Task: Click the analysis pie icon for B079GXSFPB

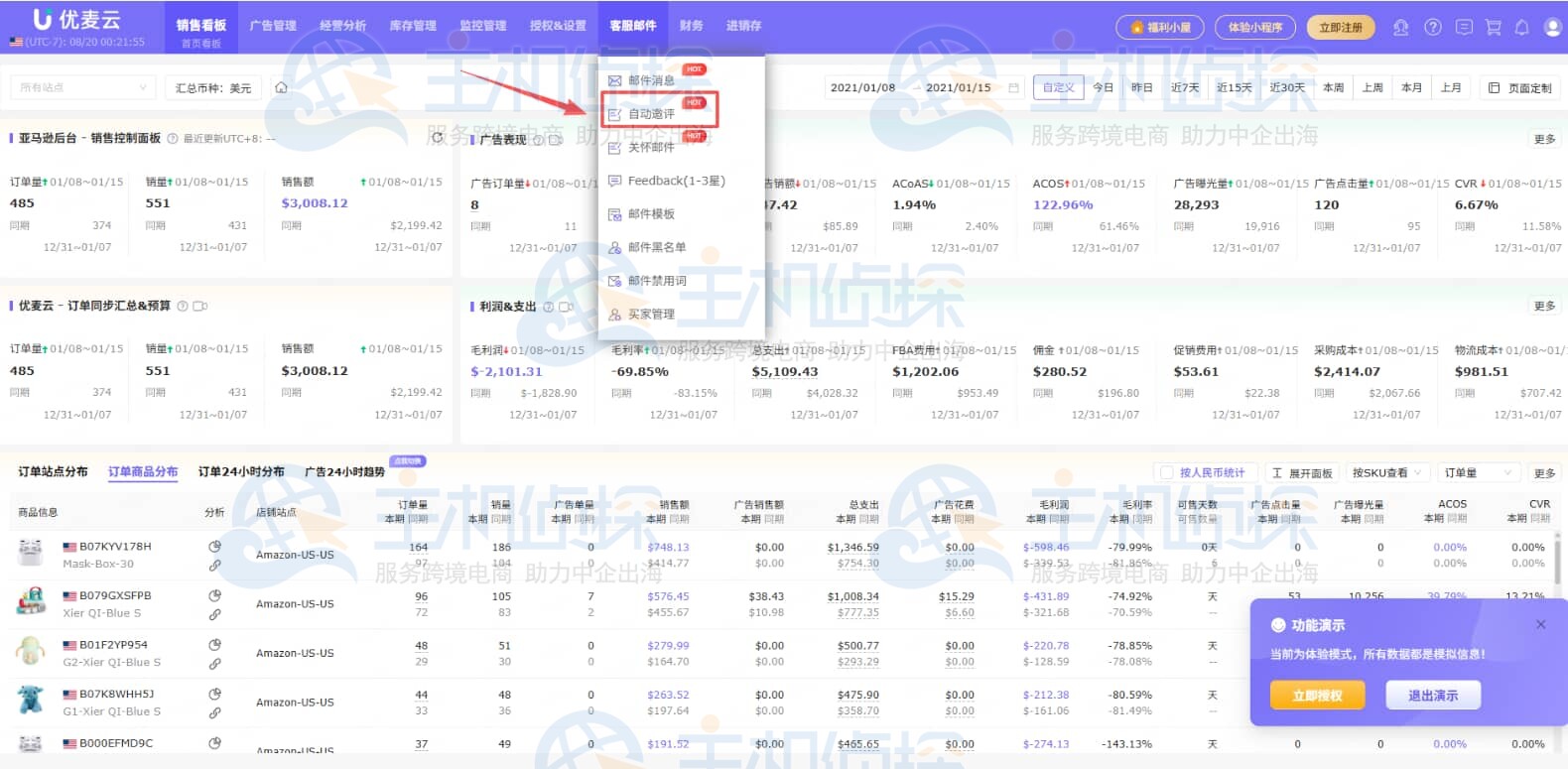Action: point(214,596)
